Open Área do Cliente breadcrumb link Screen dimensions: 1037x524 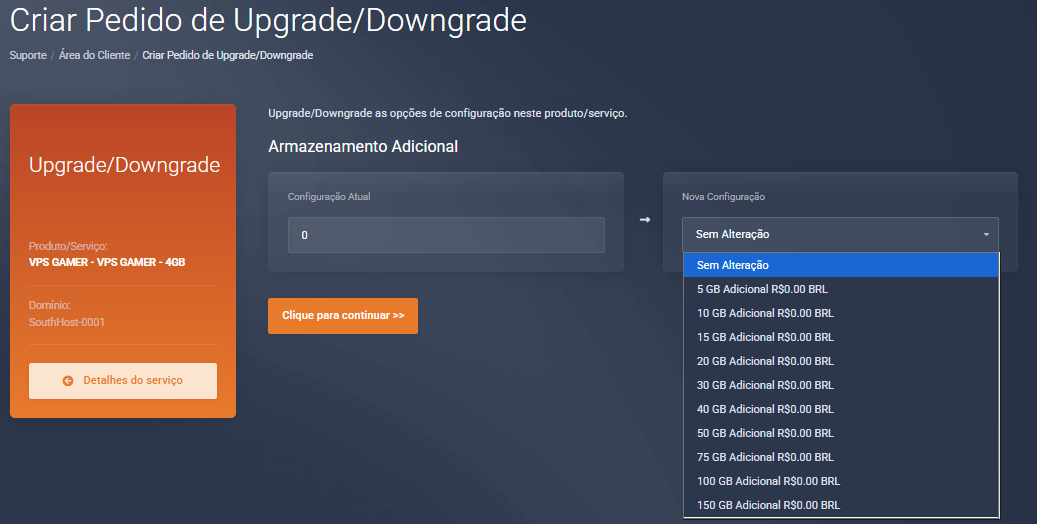click(x=94, y=55)
